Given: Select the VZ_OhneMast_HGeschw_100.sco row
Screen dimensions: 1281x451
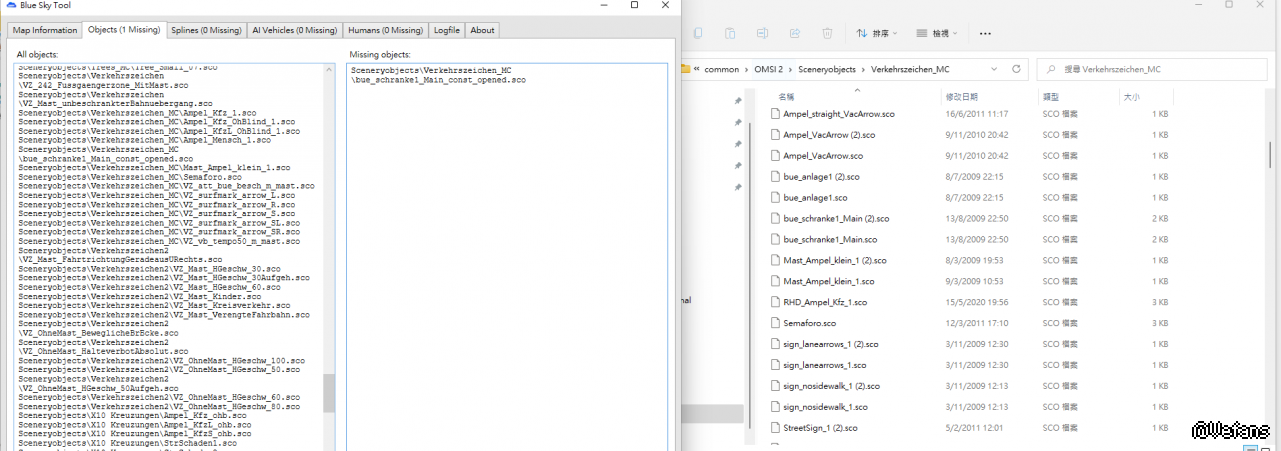Looking at the screenshot, I should pyautogui.click(x=161, y=361).
